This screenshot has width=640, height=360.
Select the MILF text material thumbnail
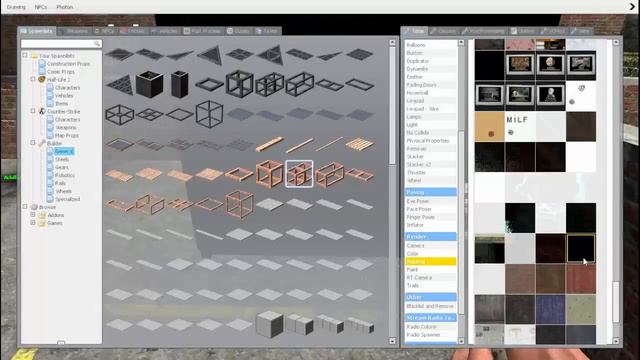pos(520,127)
